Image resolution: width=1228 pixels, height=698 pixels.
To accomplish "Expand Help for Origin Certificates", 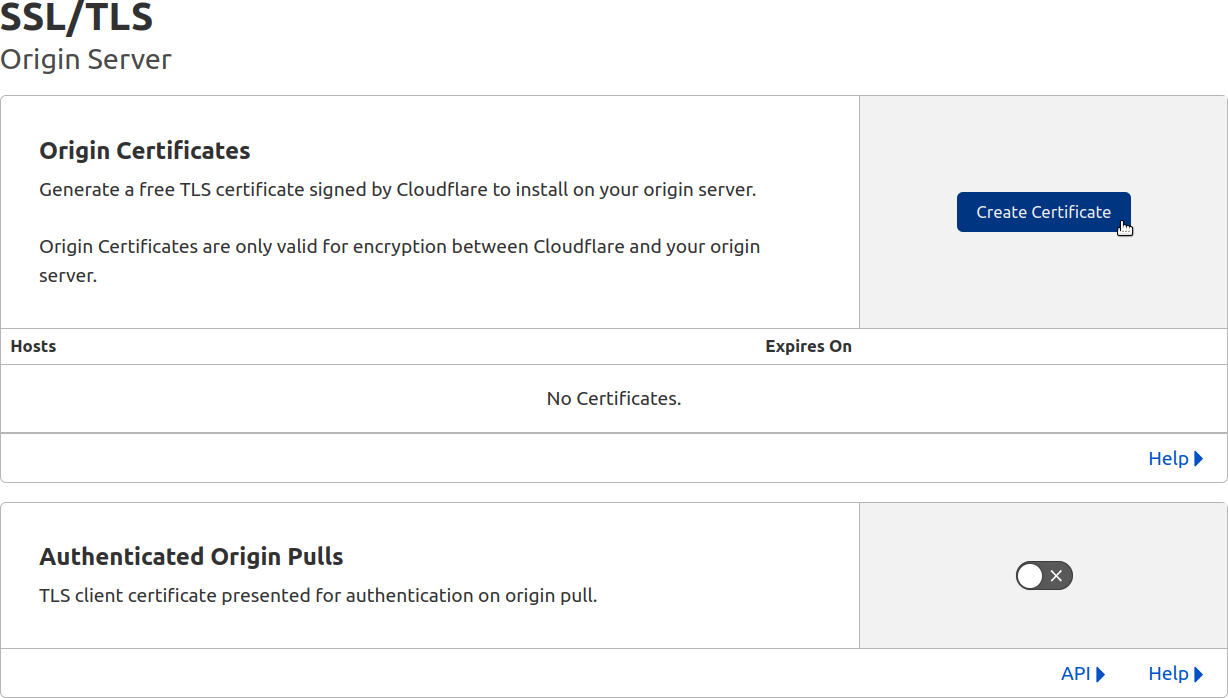I will click(x=1170, y=458).
